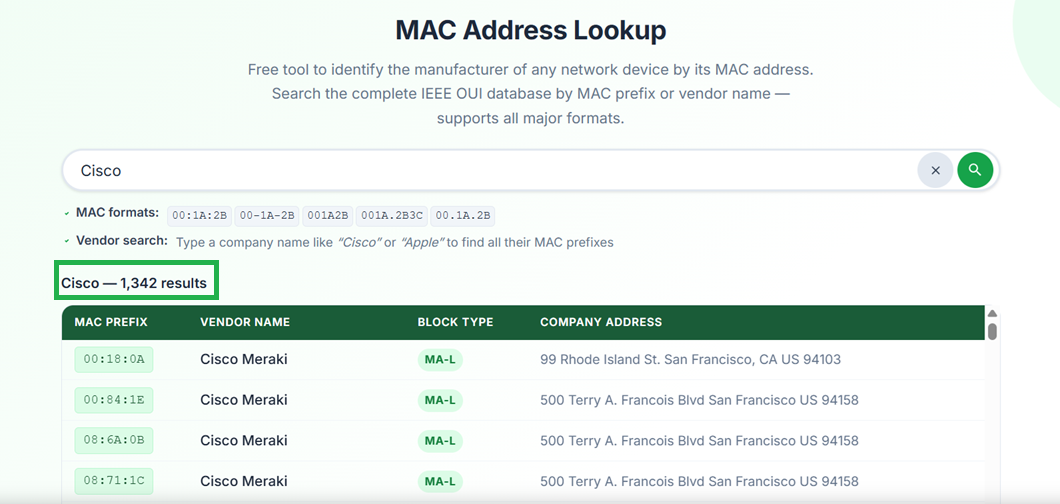1060x504 pixels.
Task: Click the 99 Rhode Island St. address
Action: click(690, 359)
